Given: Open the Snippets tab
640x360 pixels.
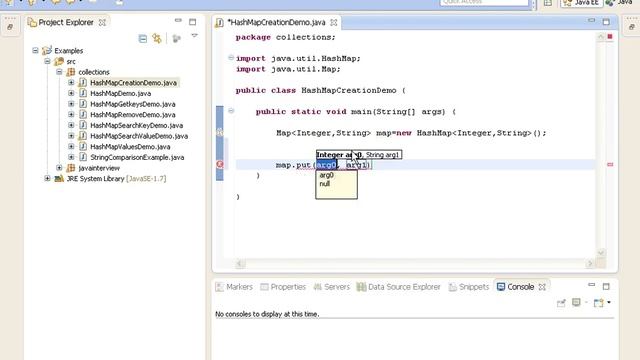Looking at the screenshot, I should click(469, 287).
